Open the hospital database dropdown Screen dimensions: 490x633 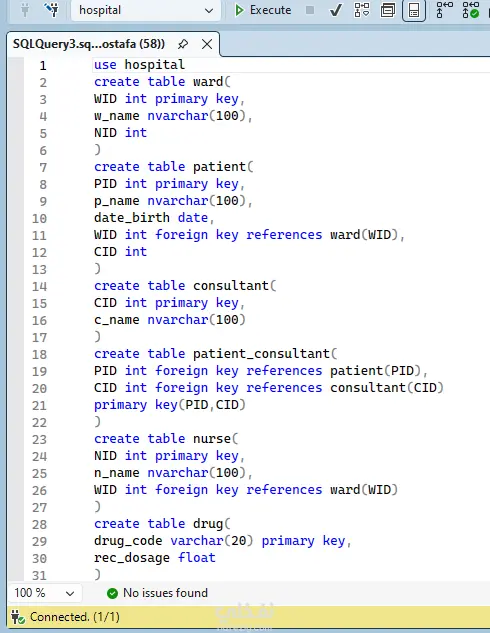point(146,10)
